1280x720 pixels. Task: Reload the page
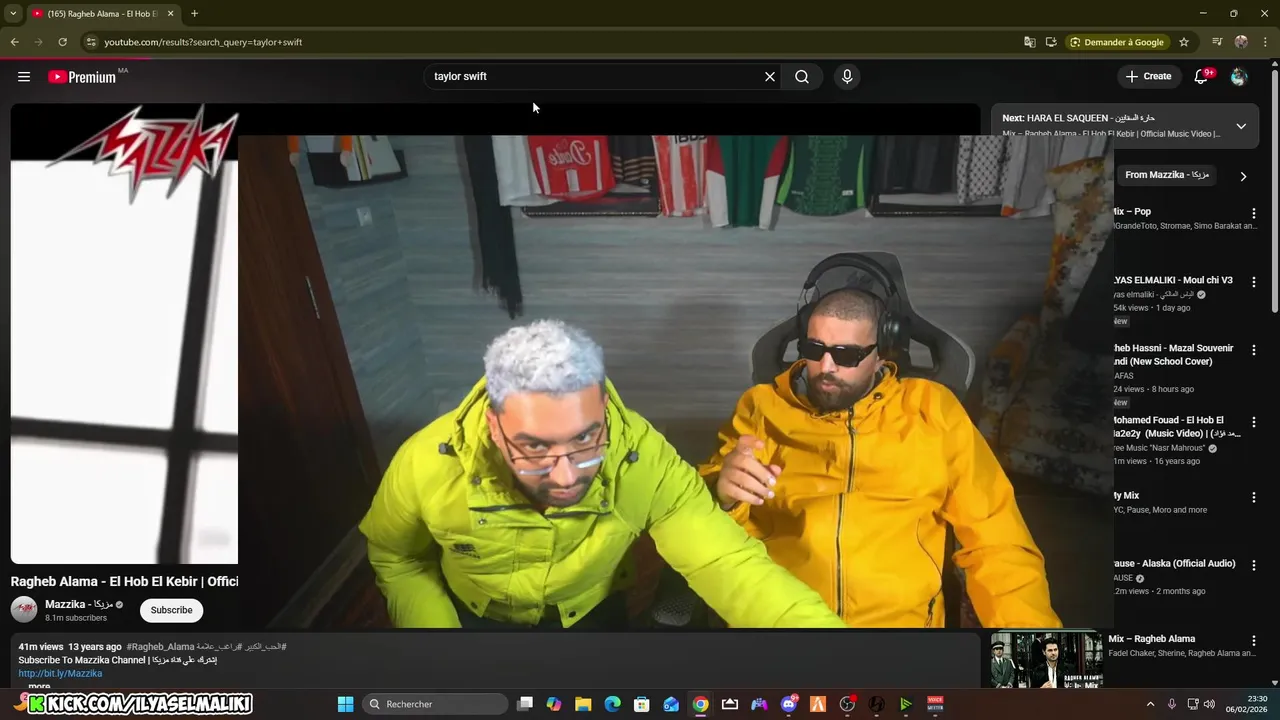(62, 42)
